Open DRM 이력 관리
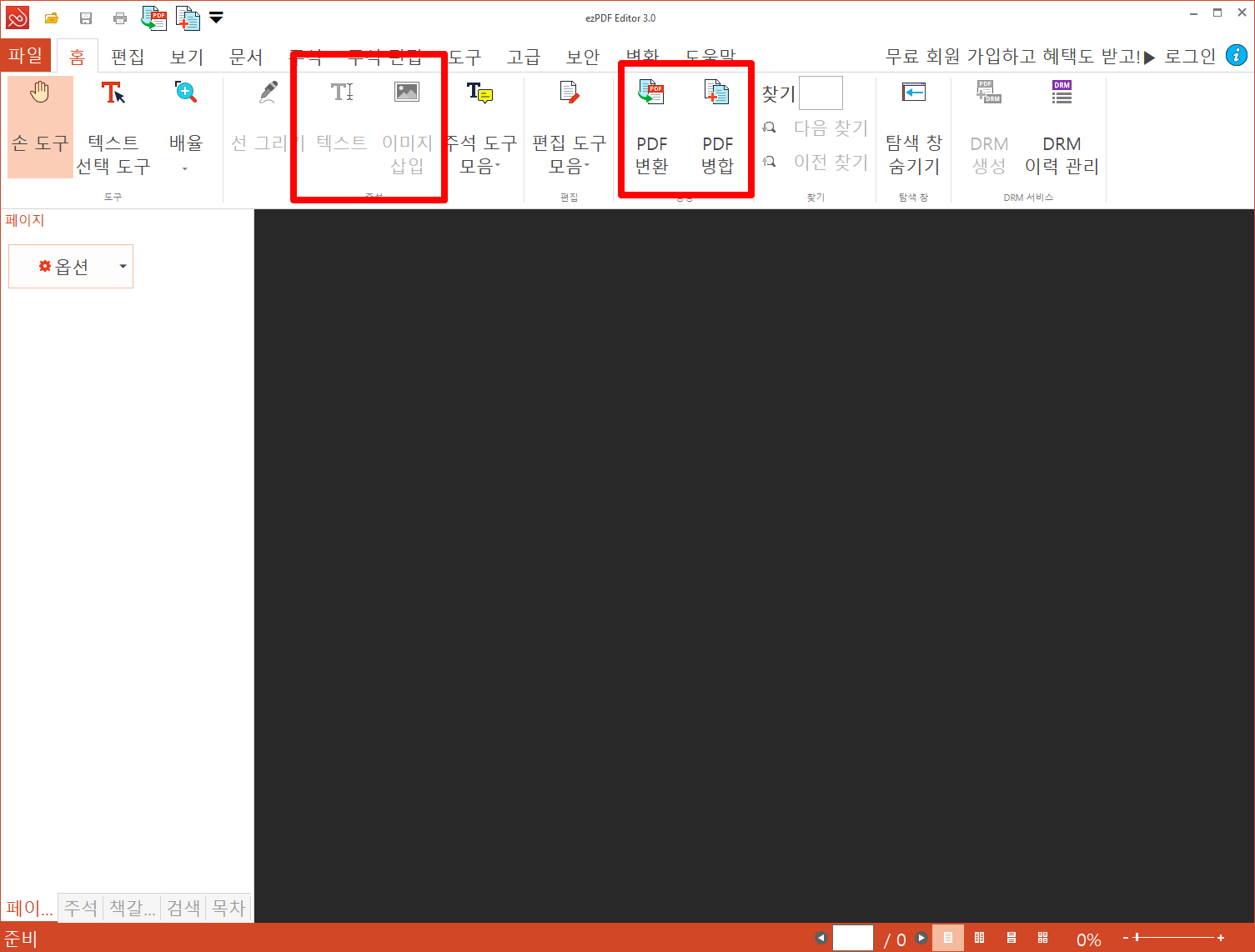 pyautogui.click(x=1061, y=127)
